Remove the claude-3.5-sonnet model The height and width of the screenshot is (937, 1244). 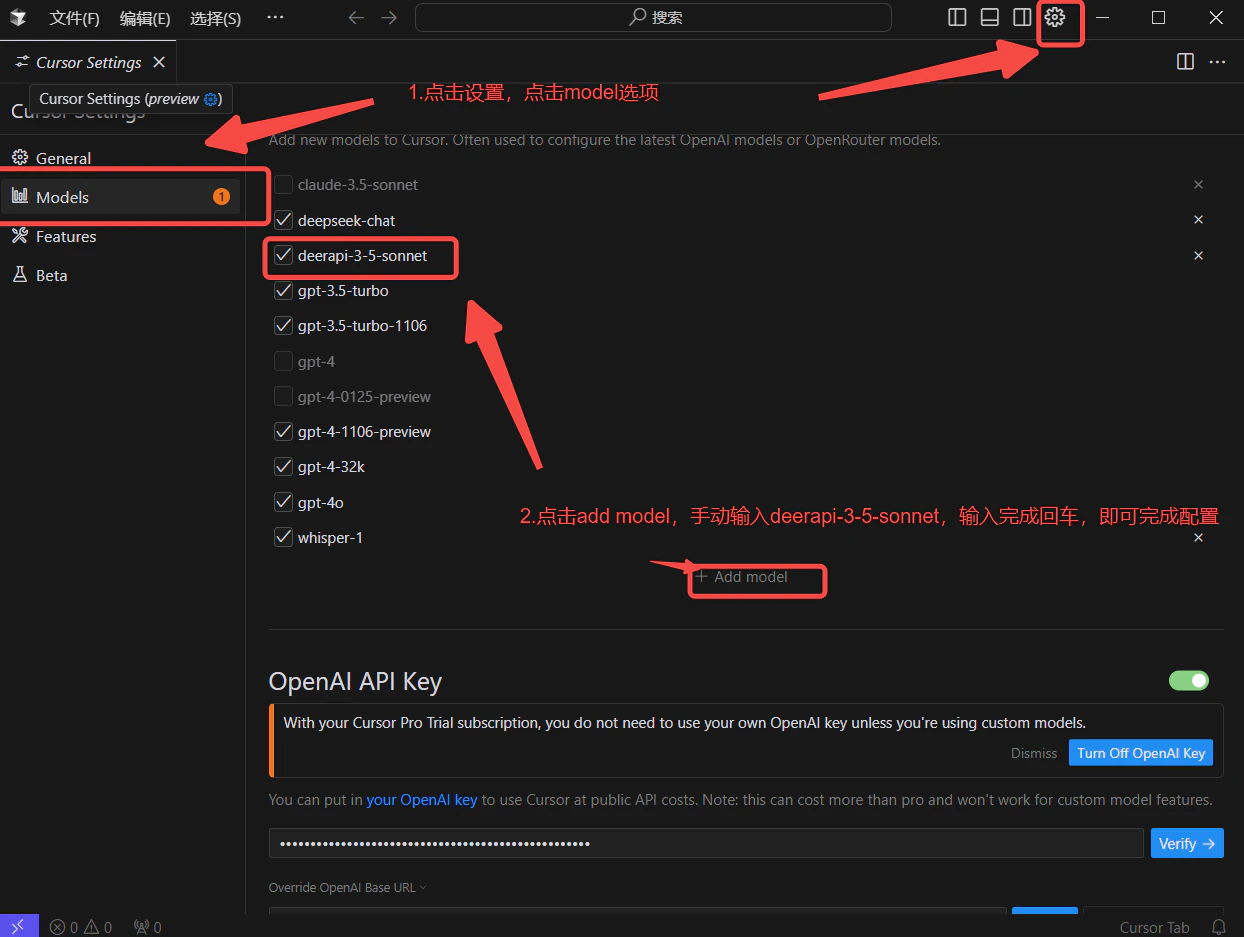click(1198, 185)
